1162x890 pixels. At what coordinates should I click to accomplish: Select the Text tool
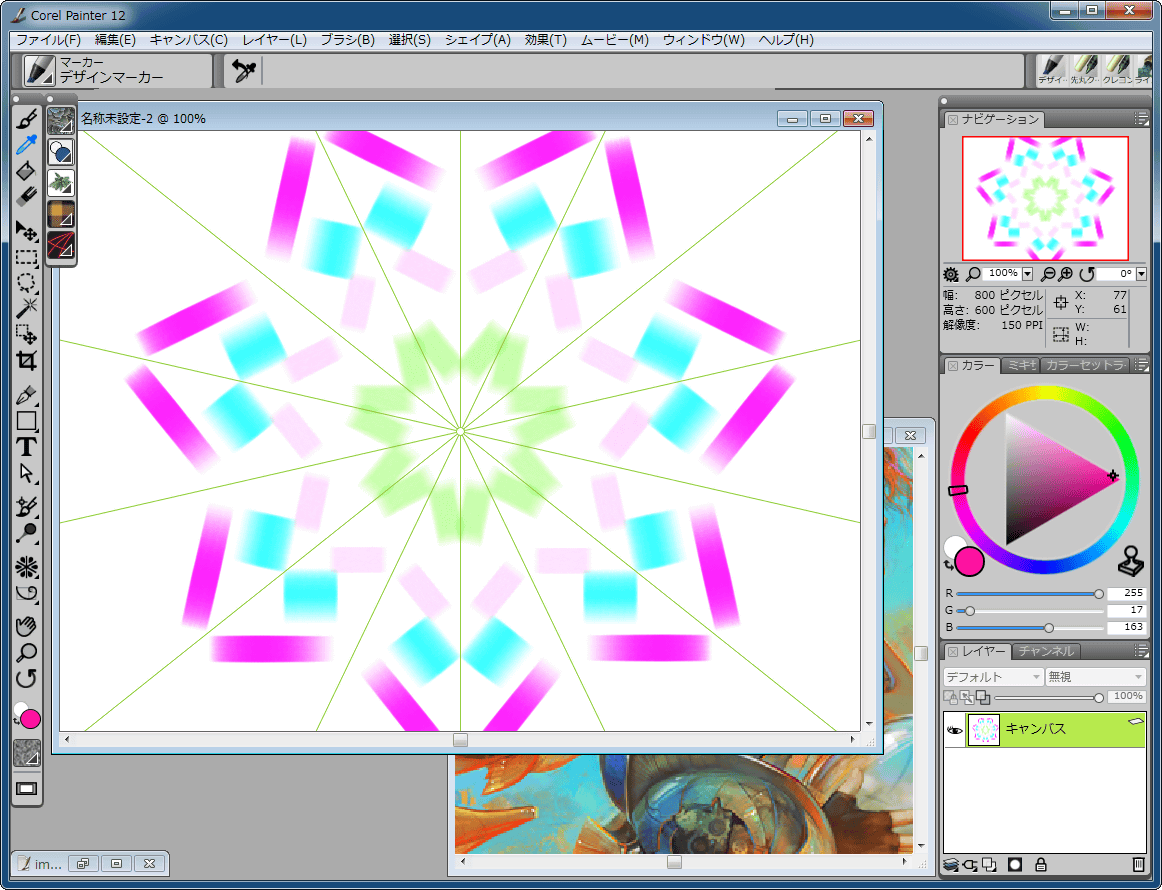(x=26, y=447)
